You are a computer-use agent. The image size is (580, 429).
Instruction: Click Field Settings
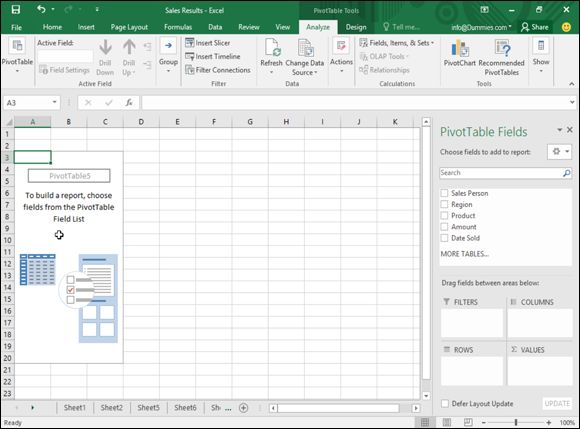(64, 70)
